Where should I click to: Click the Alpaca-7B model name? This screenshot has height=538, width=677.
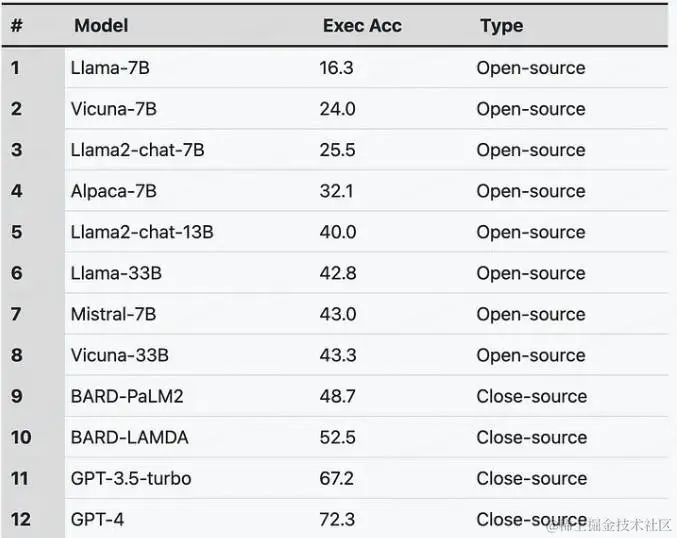pyautogui.click(x=113, y=191)
